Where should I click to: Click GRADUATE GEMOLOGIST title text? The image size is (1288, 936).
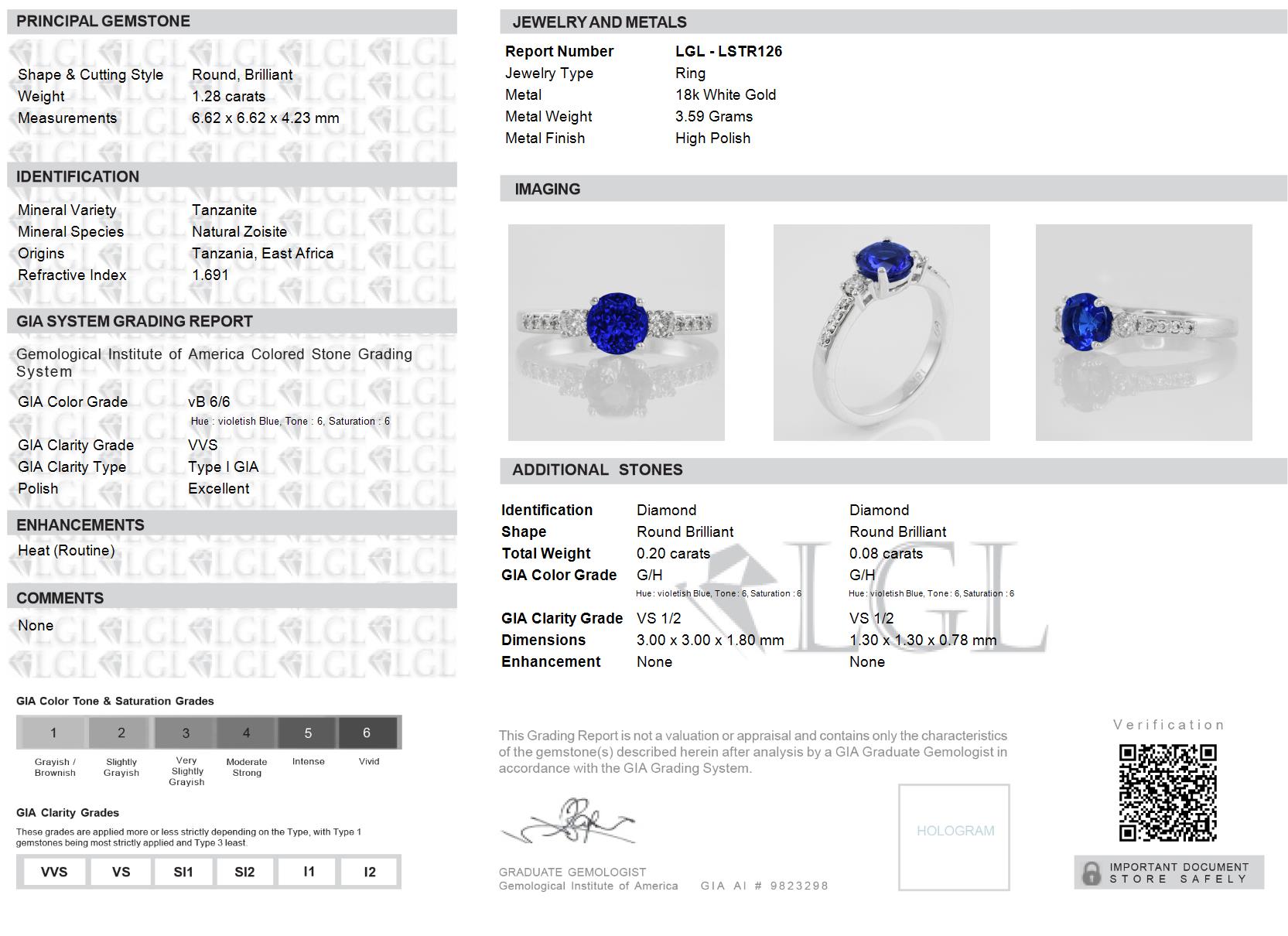click(572, 872)
